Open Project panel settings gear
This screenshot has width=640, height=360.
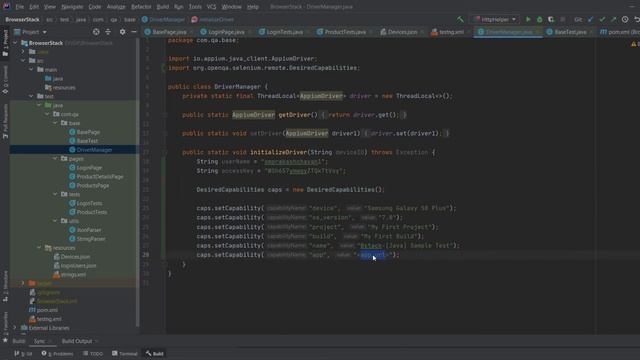(122, 32)
